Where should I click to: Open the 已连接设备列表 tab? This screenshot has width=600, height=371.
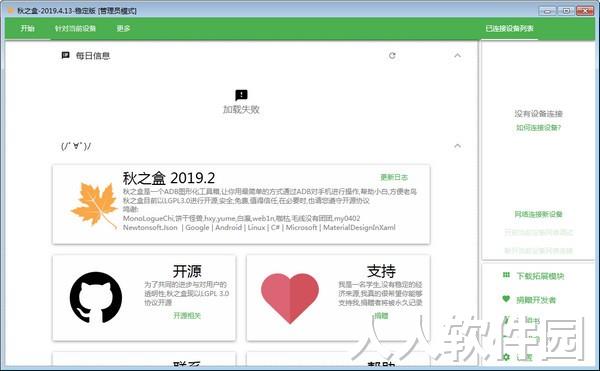tap(509, 28)
